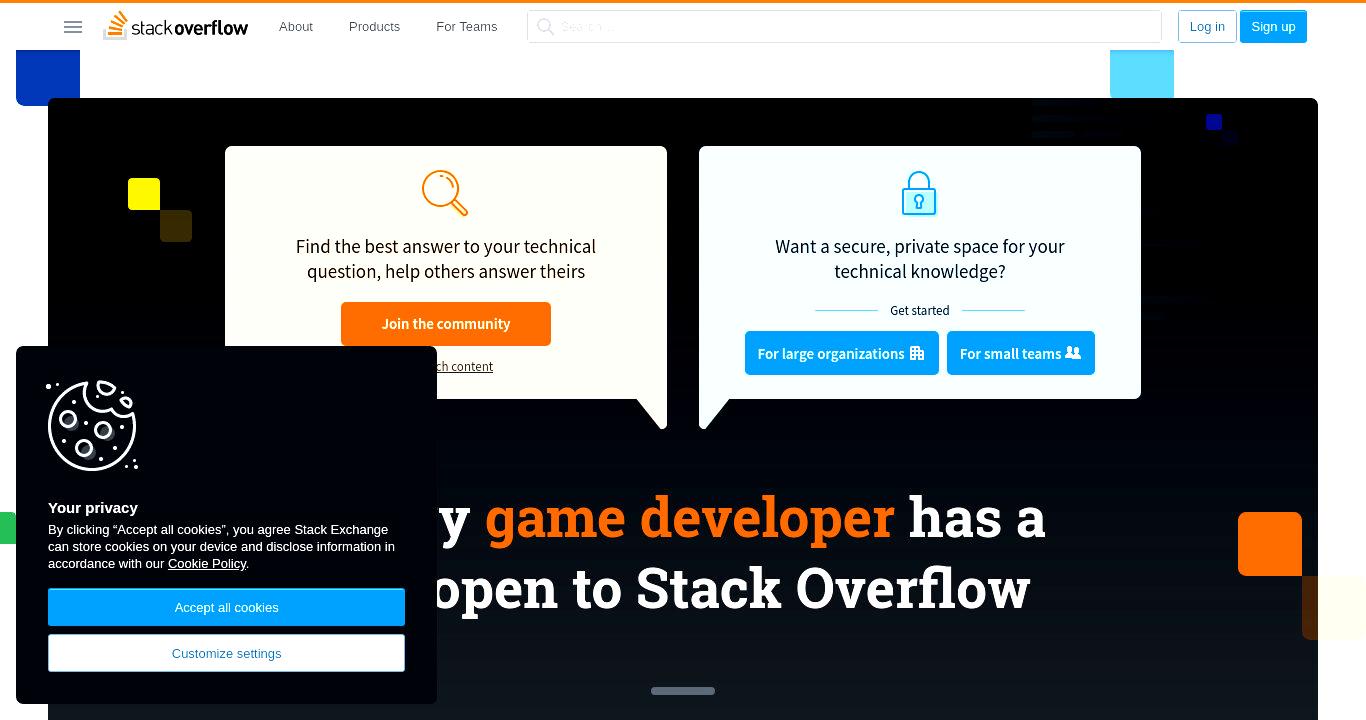Viewport: 1366px width, 720px height.
Task: Click the blue padlock icon in teams card
Action: coord(919,193)
